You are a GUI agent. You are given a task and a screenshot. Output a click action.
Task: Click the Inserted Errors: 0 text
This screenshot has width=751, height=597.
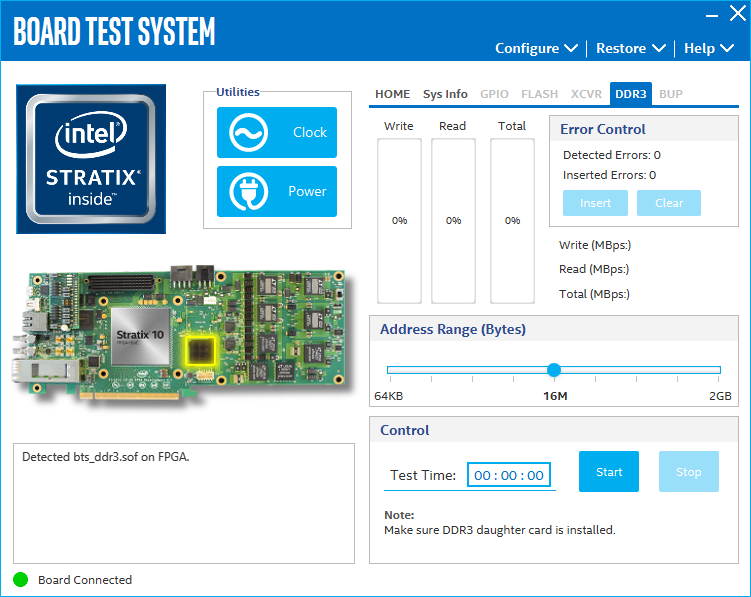[x=609, y=175]
